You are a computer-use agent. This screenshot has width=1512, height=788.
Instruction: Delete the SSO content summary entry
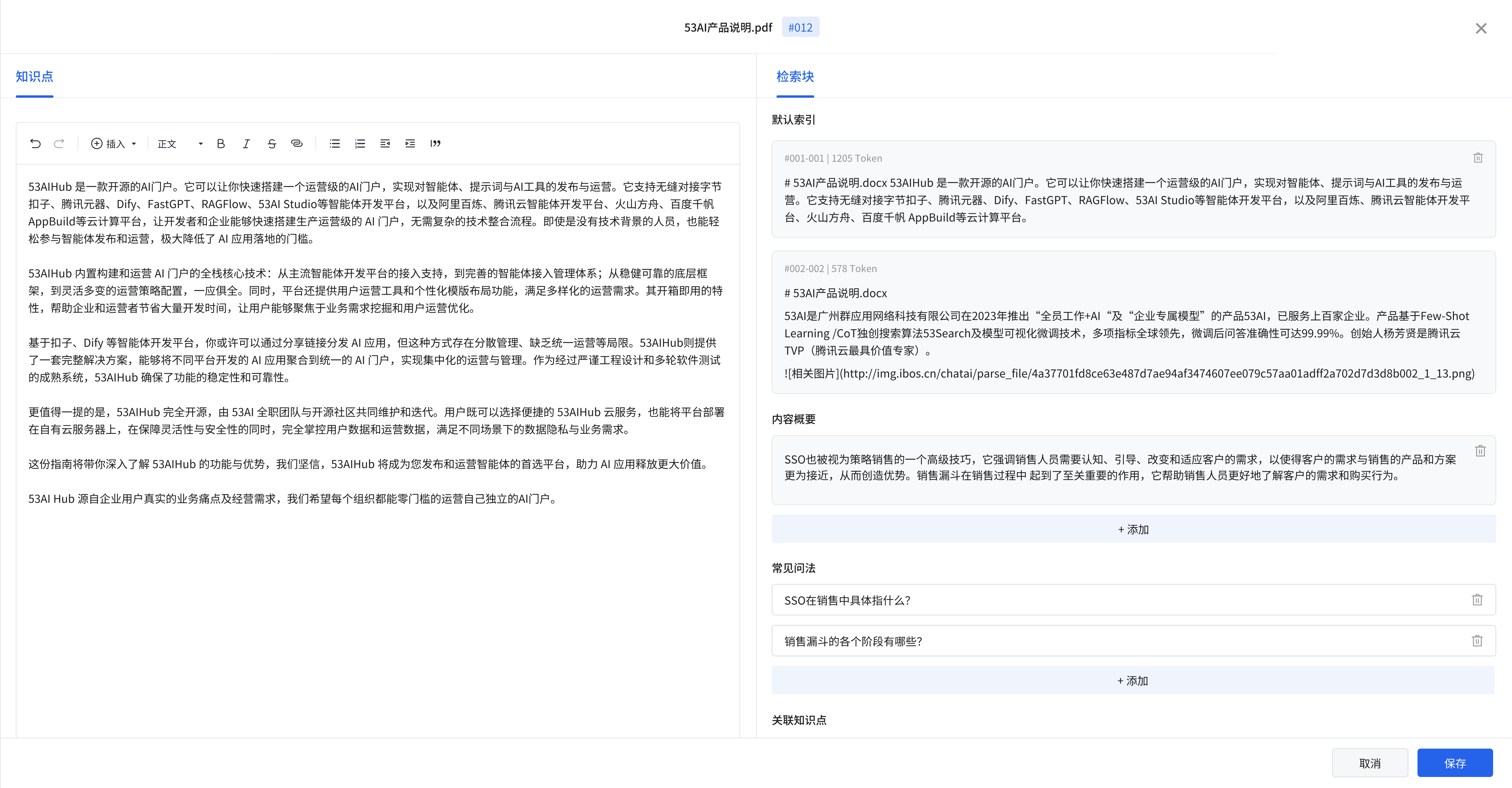coord(1480,450)
